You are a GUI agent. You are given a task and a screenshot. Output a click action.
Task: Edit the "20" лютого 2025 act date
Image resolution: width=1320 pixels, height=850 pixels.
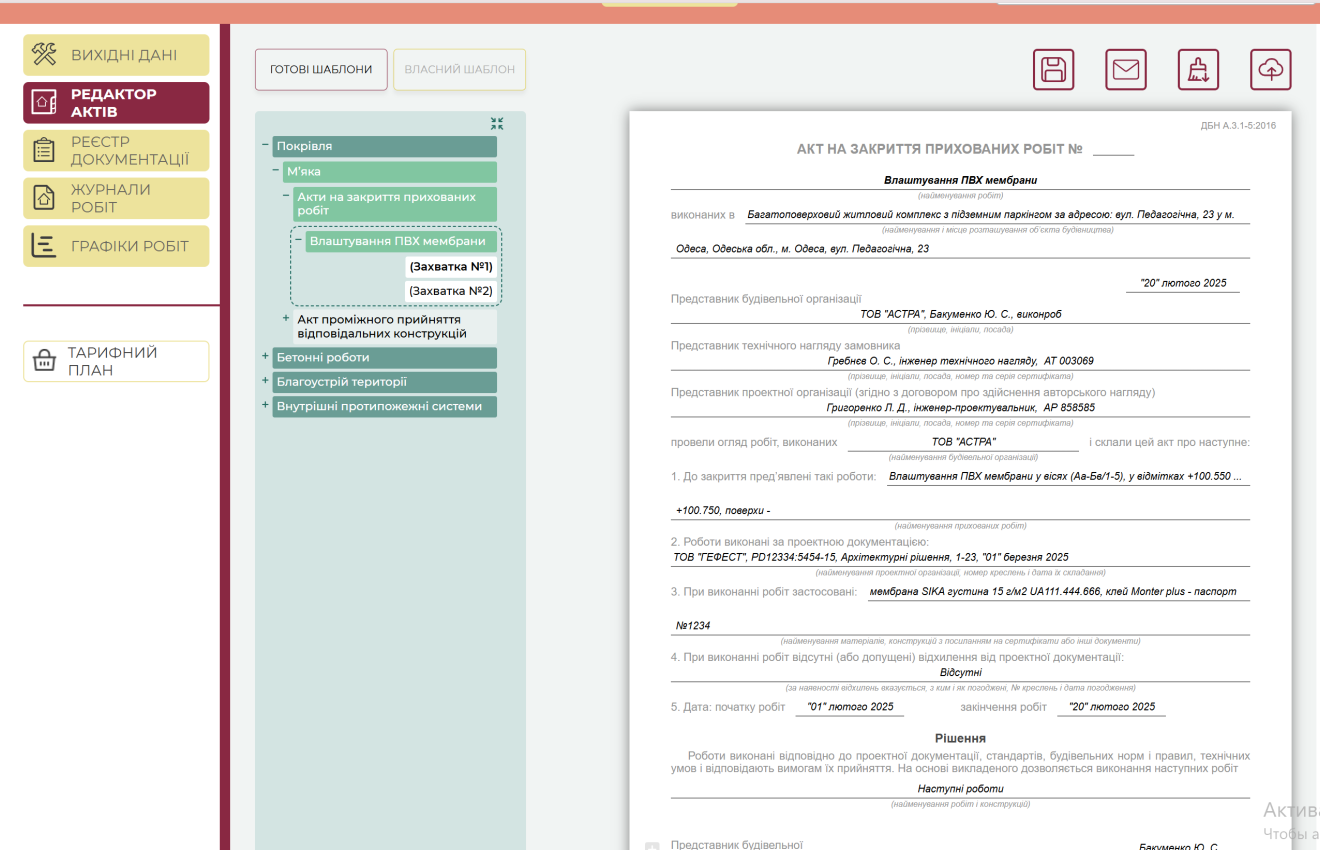pyautogui.click(x=1182, y=283)
